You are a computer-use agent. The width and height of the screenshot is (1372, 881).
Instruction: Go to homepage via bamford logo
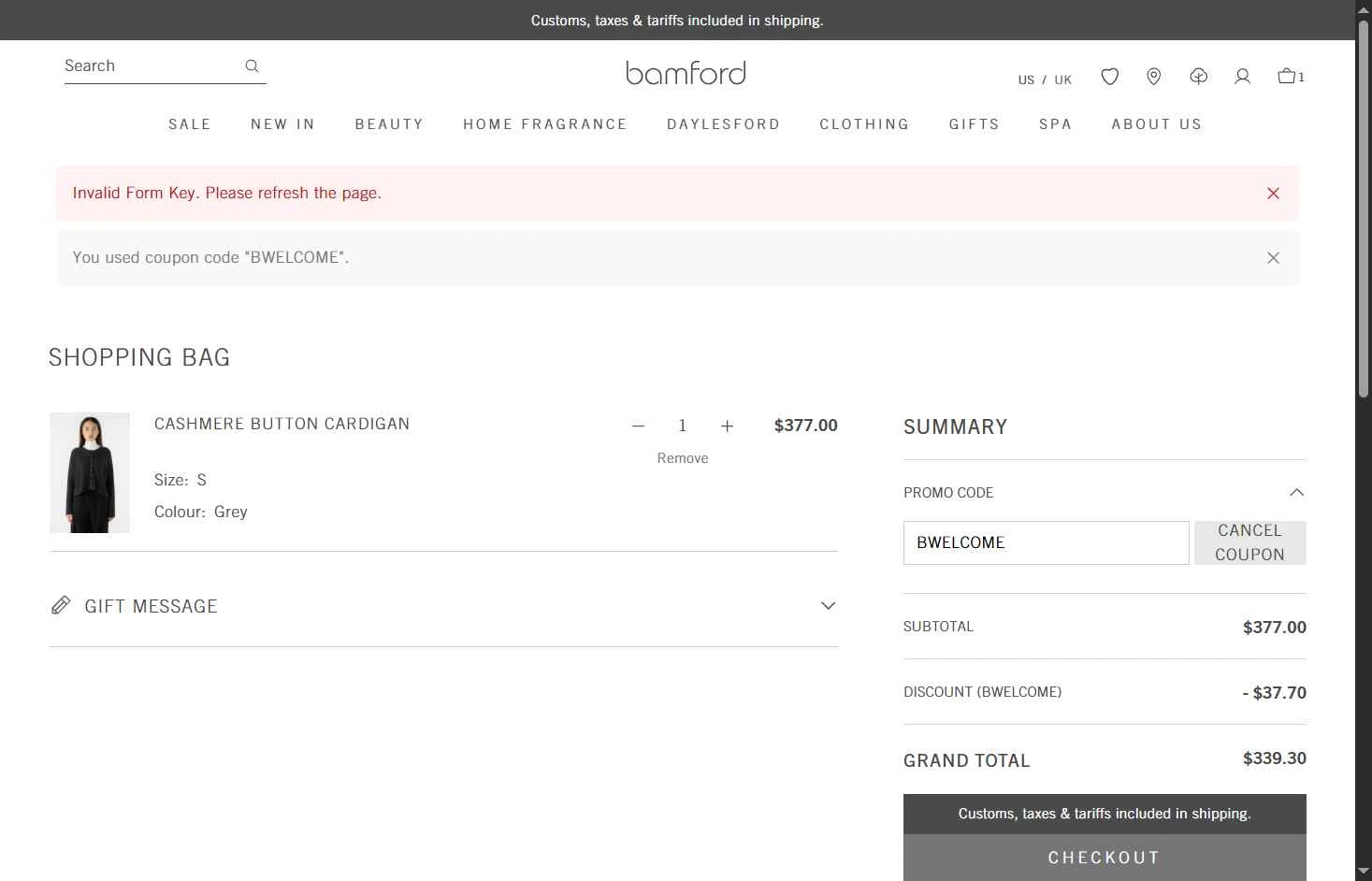pyautogui.click(x=686, y=73)
